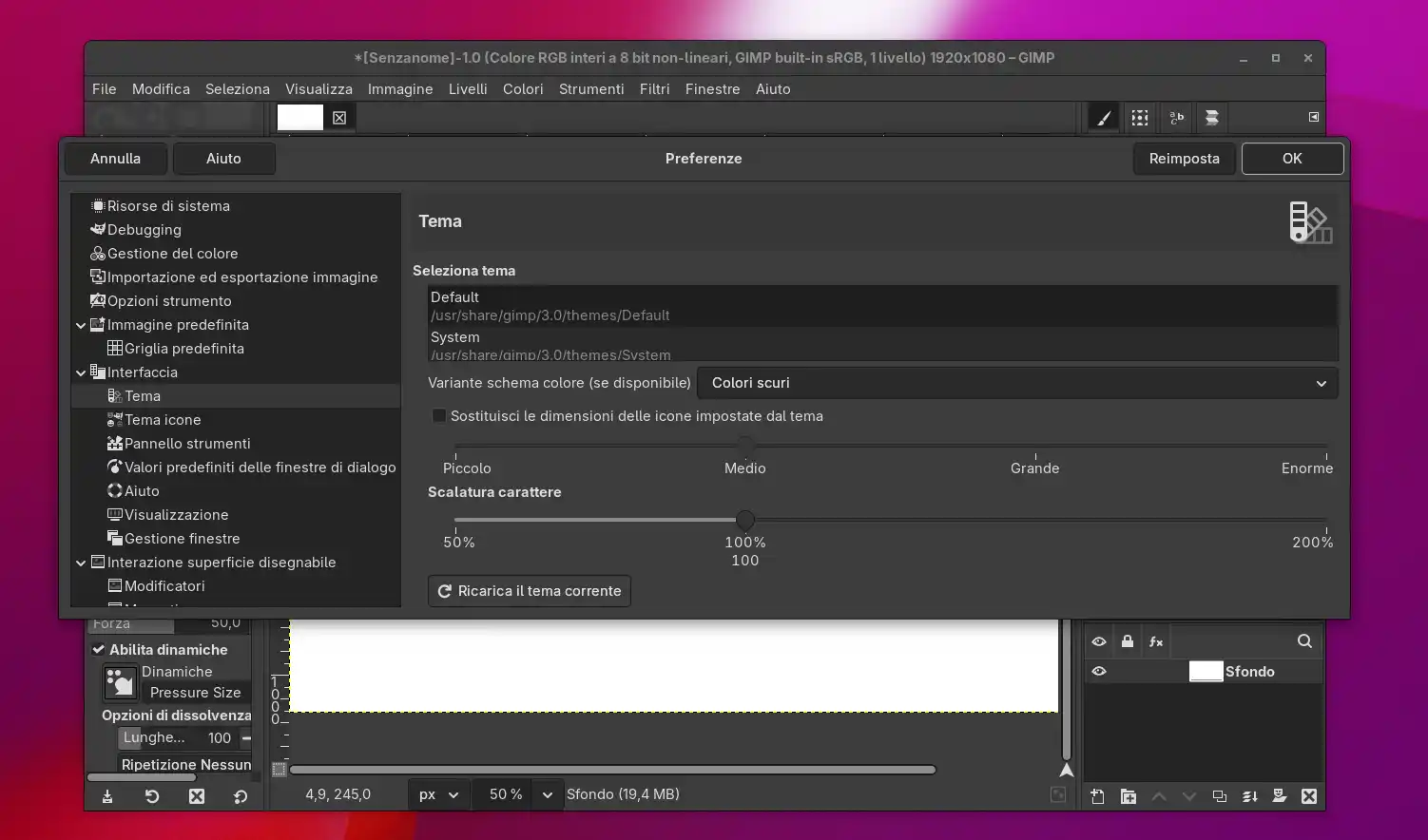The height and width of the screenshot is (840, 1428).
Task: Select the System theme entry
Action: pos(882,345)
